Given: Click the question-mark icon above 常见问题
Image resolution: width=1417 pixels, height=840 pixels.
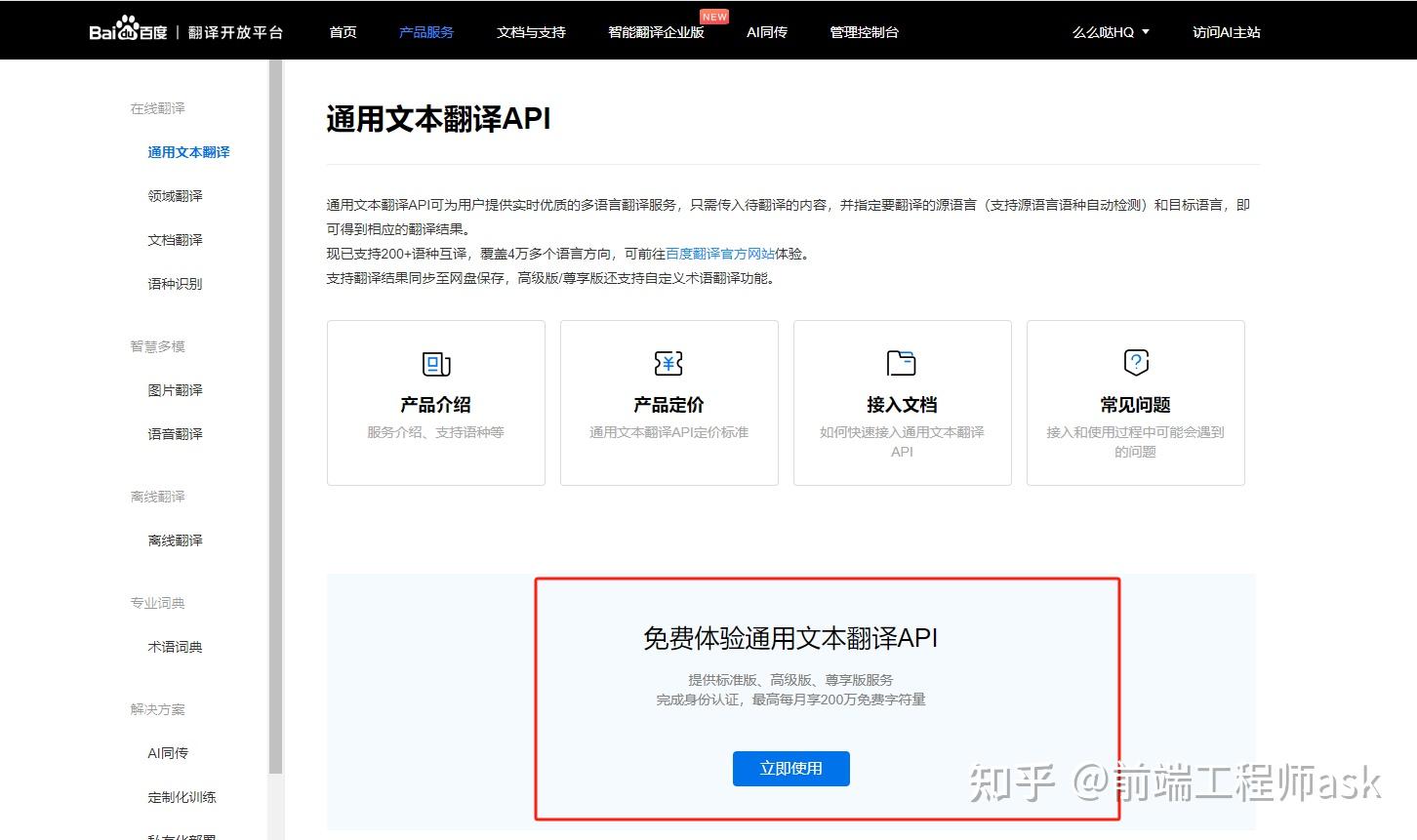Looking at the screenshot, I should 1134,363.
